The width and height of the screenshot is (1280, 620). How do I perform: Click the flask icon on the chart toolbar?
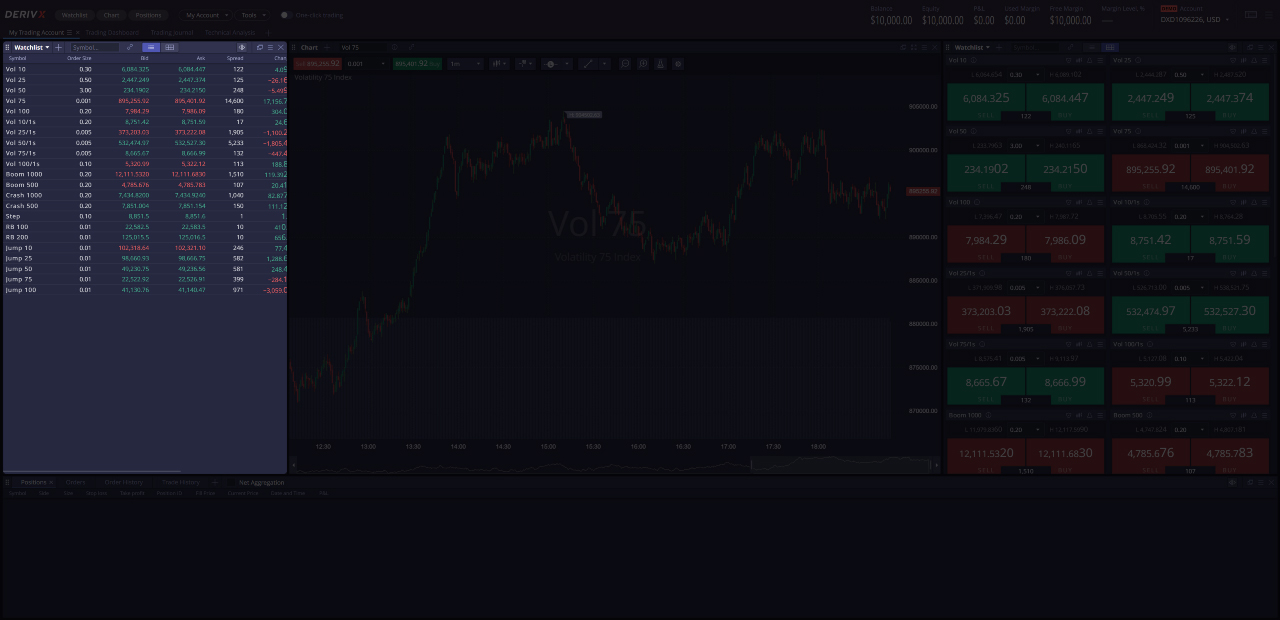coord(661,63)
